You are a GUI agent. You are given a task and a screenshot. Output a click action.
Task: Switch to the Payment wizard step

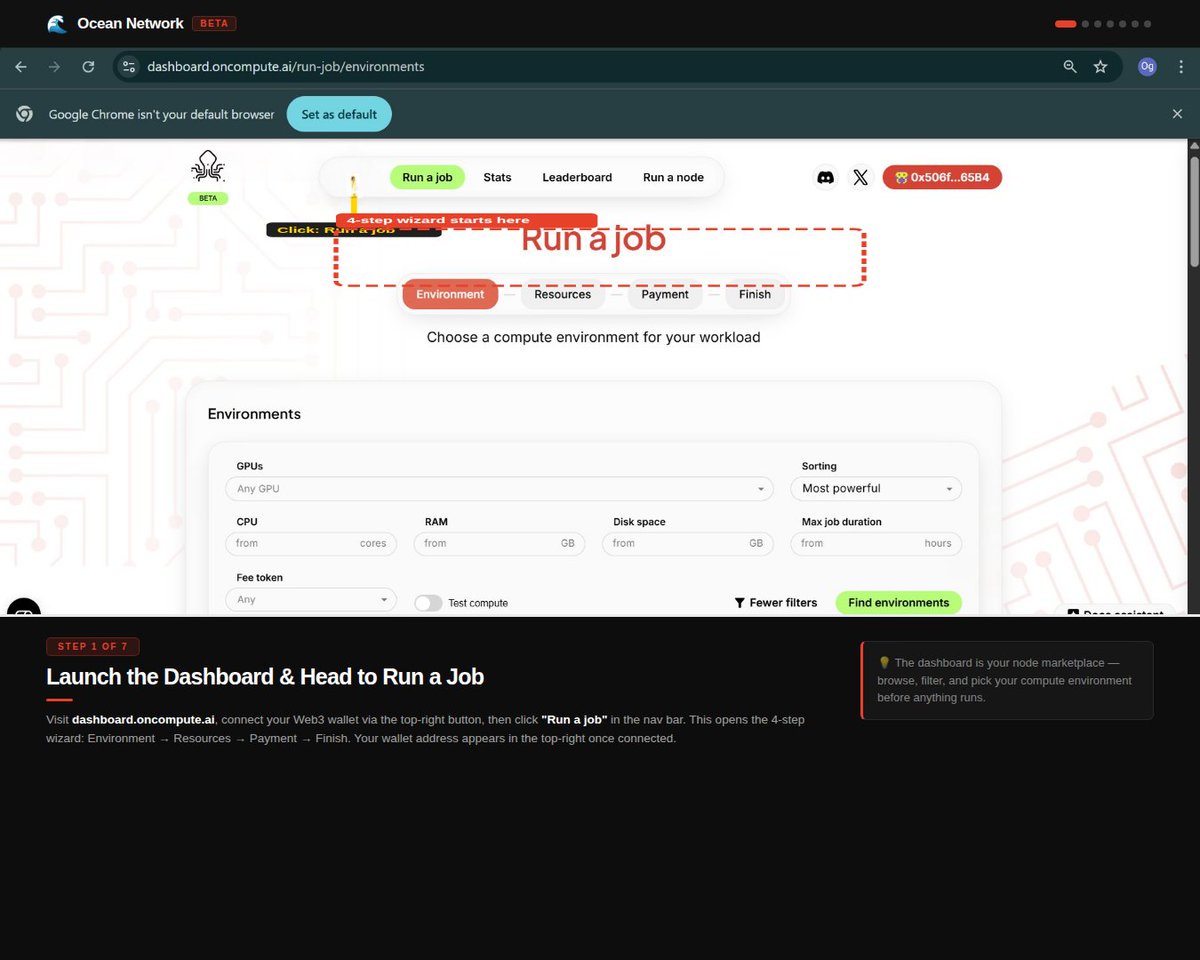click(x=665, y=294)
